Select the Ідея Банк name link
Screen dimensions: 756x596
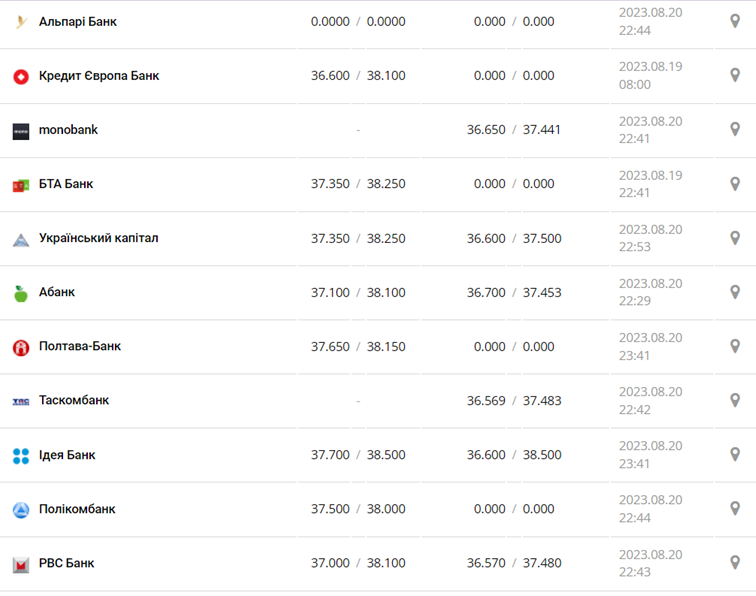(67, 455)
